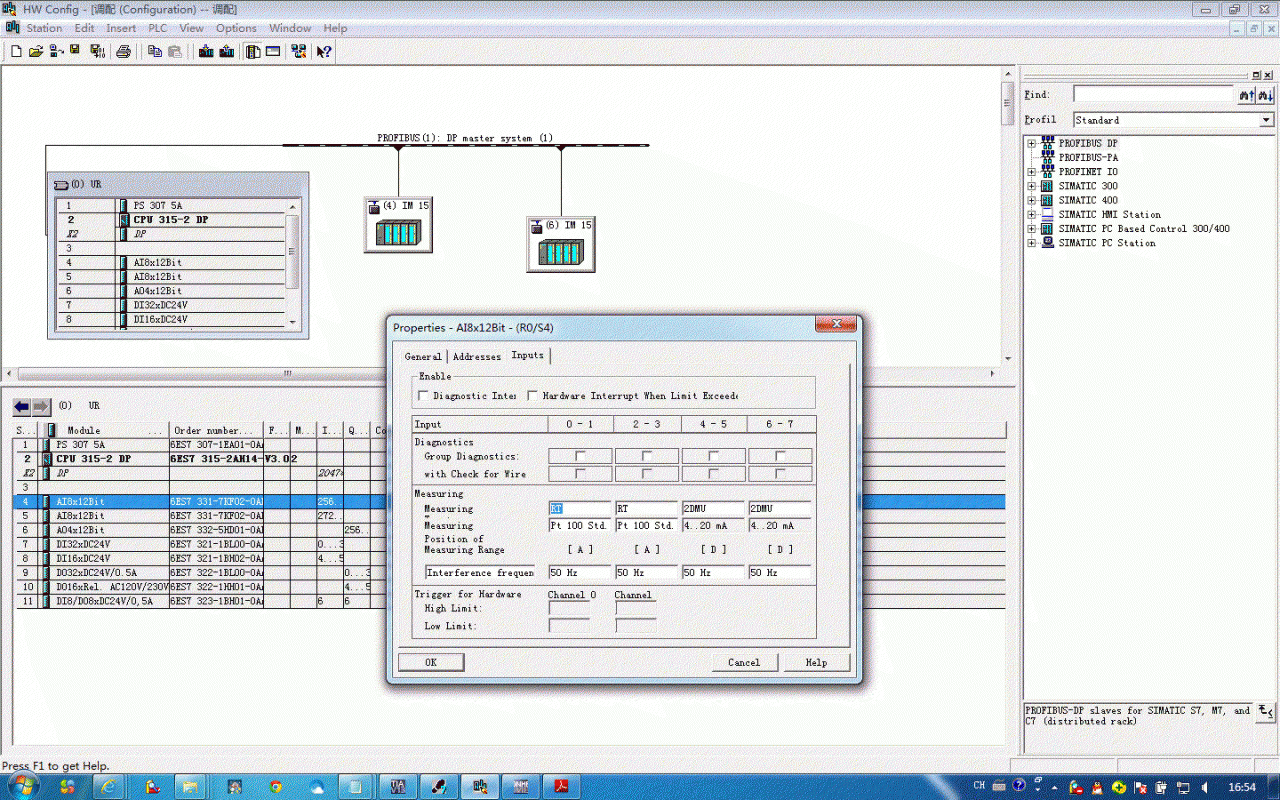Image resolution: width=1280 pixels, height=800 pixels.
Task: Check Group Diagnostics for channels 0 - 1
Action: [x=580, y=456]
